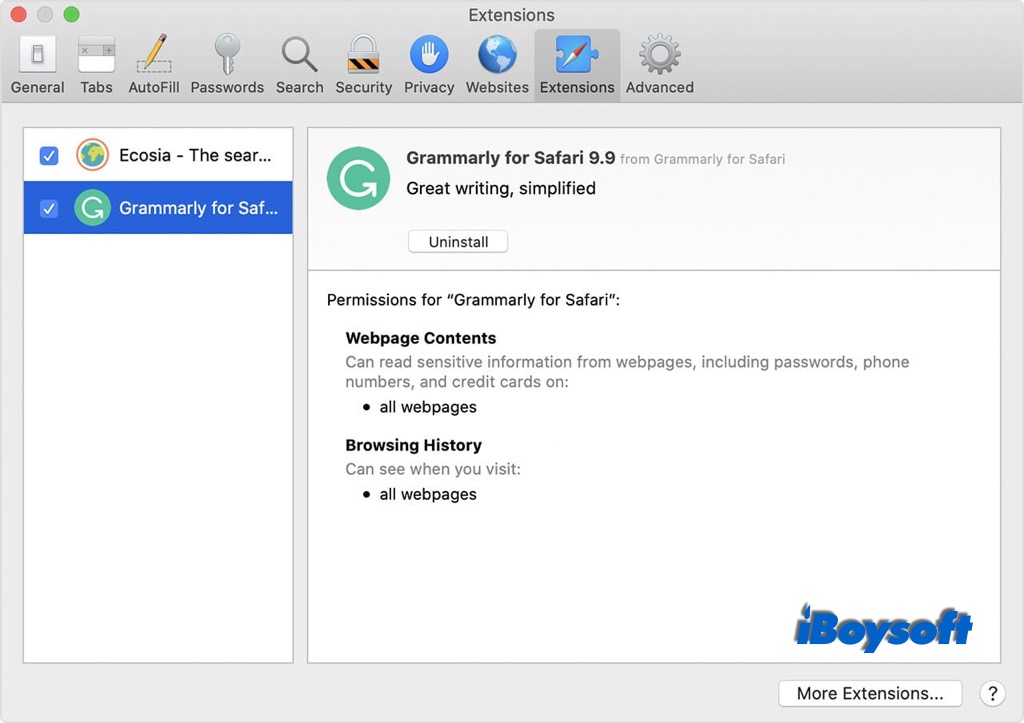Click the green fullscreen window button

71,15
